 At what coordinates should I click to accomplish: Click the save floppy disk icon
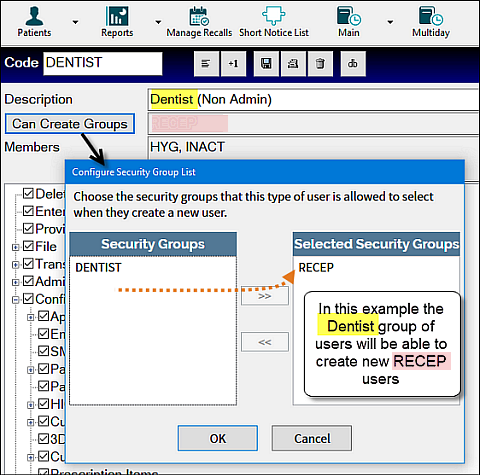pyautogui.click(x=266, y=63)
